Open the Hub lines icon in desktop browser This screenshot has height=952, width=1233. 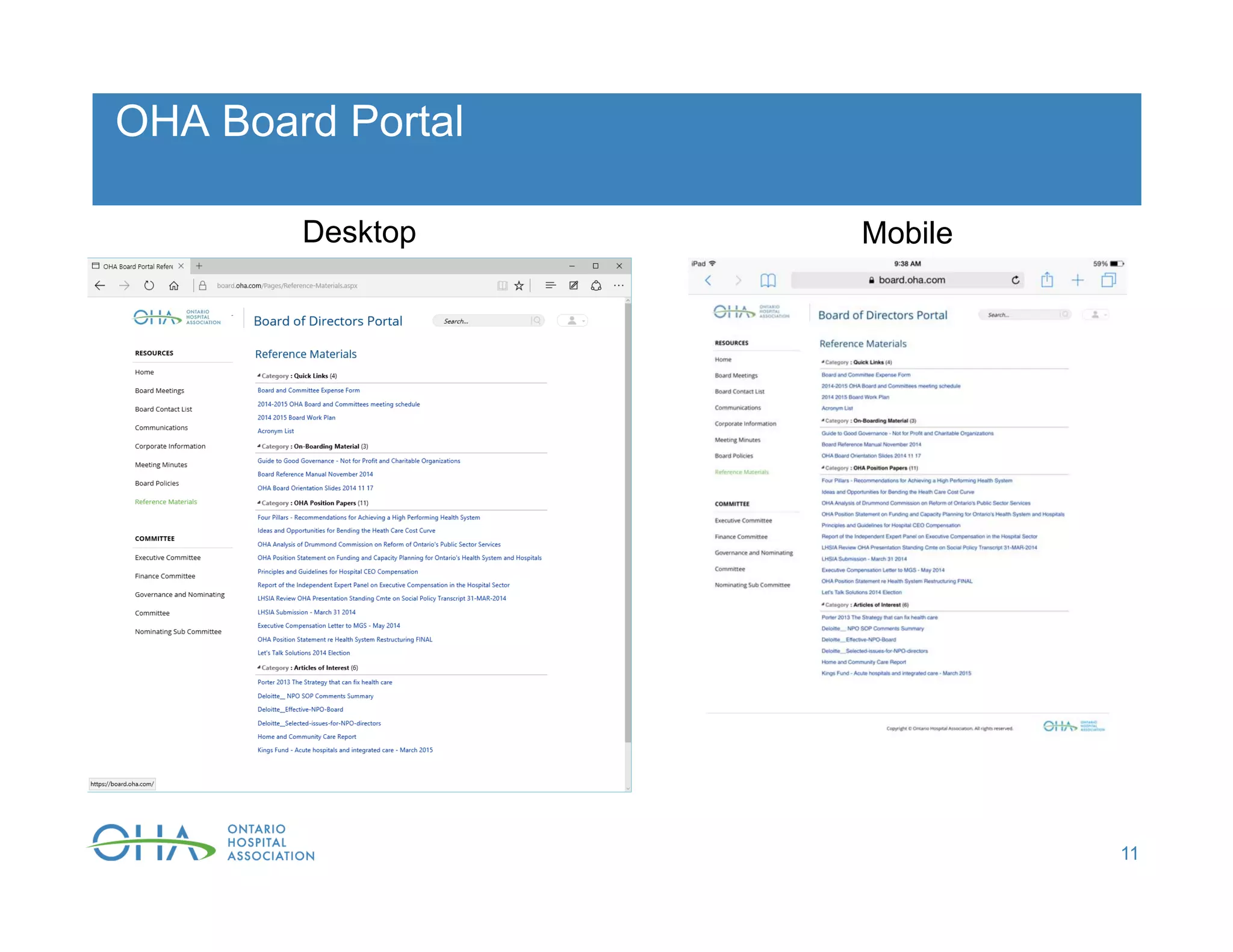point(550,285)
